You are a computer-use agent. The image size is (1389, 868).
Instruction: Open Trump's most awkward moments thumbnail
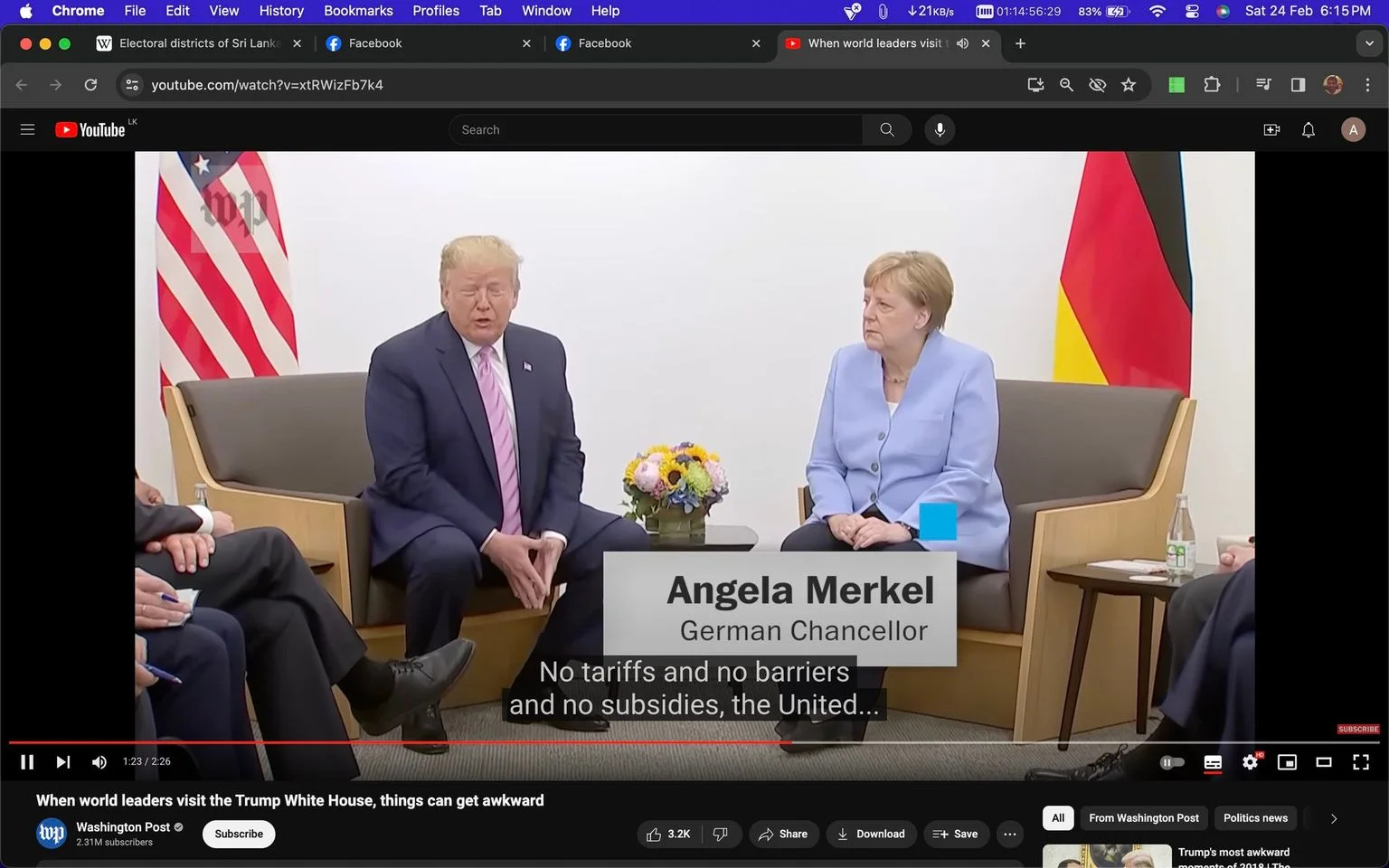pos(1107,856)
